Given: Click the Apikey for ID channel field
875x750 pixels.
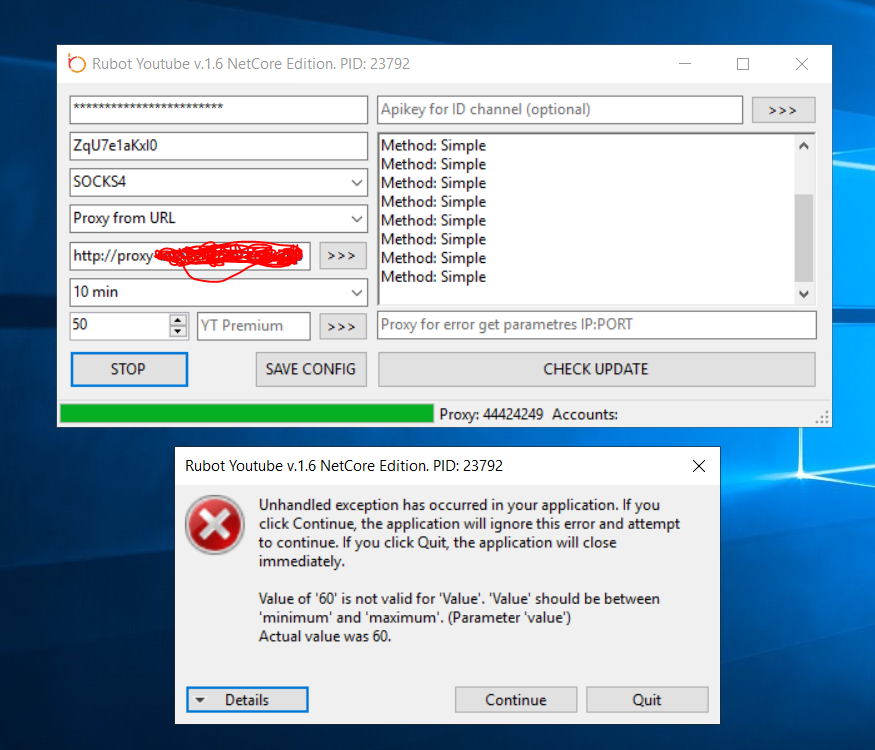Looking at the screenshot, I should [560, 109].
